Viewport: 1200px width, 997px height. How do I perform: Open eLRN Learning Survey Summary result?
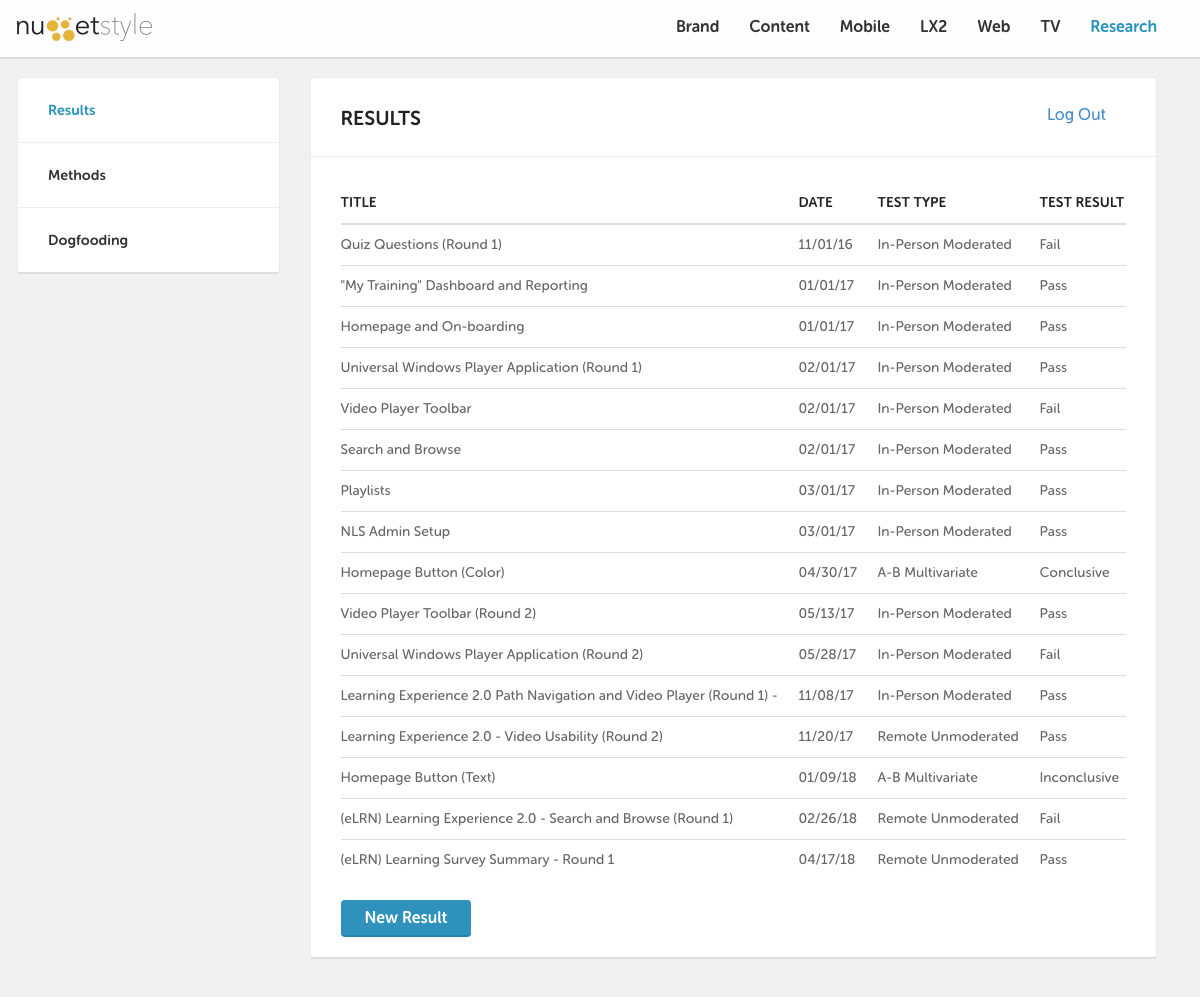click(477, 859)
